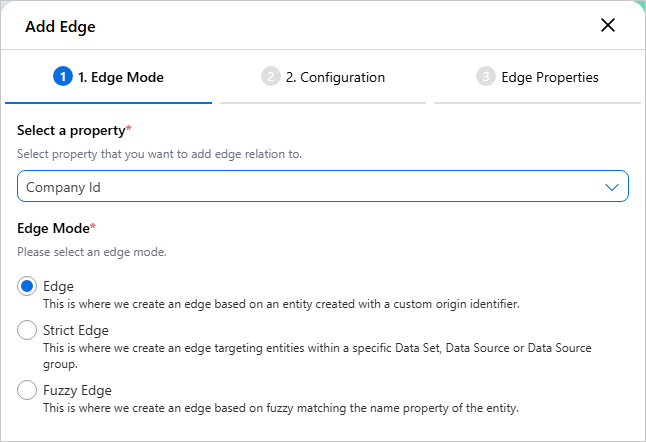Choose the Strict Edge mode option

pos(27,330)
